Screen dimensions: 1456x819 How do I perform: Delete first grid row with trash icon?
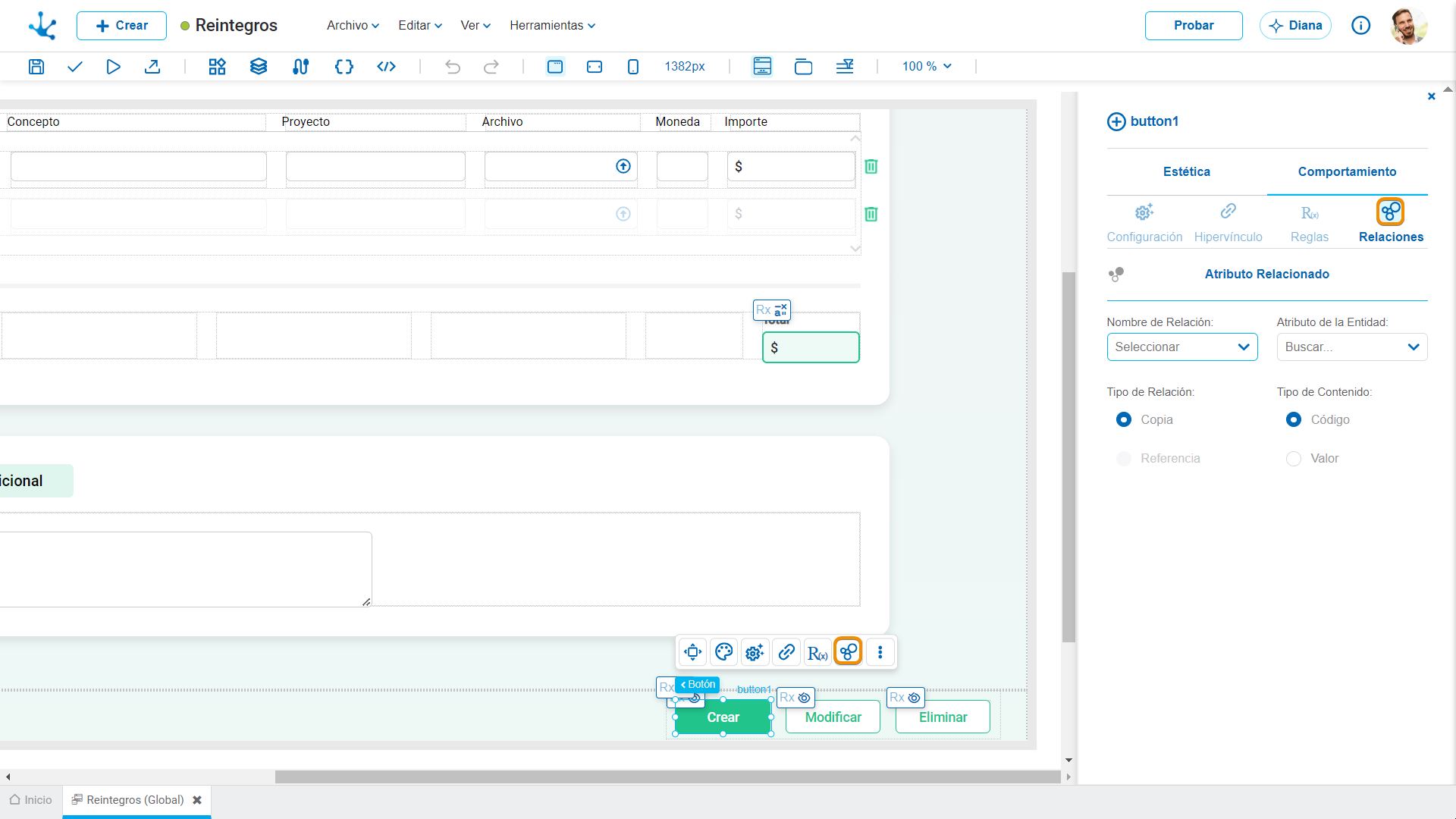pos(871,166)
